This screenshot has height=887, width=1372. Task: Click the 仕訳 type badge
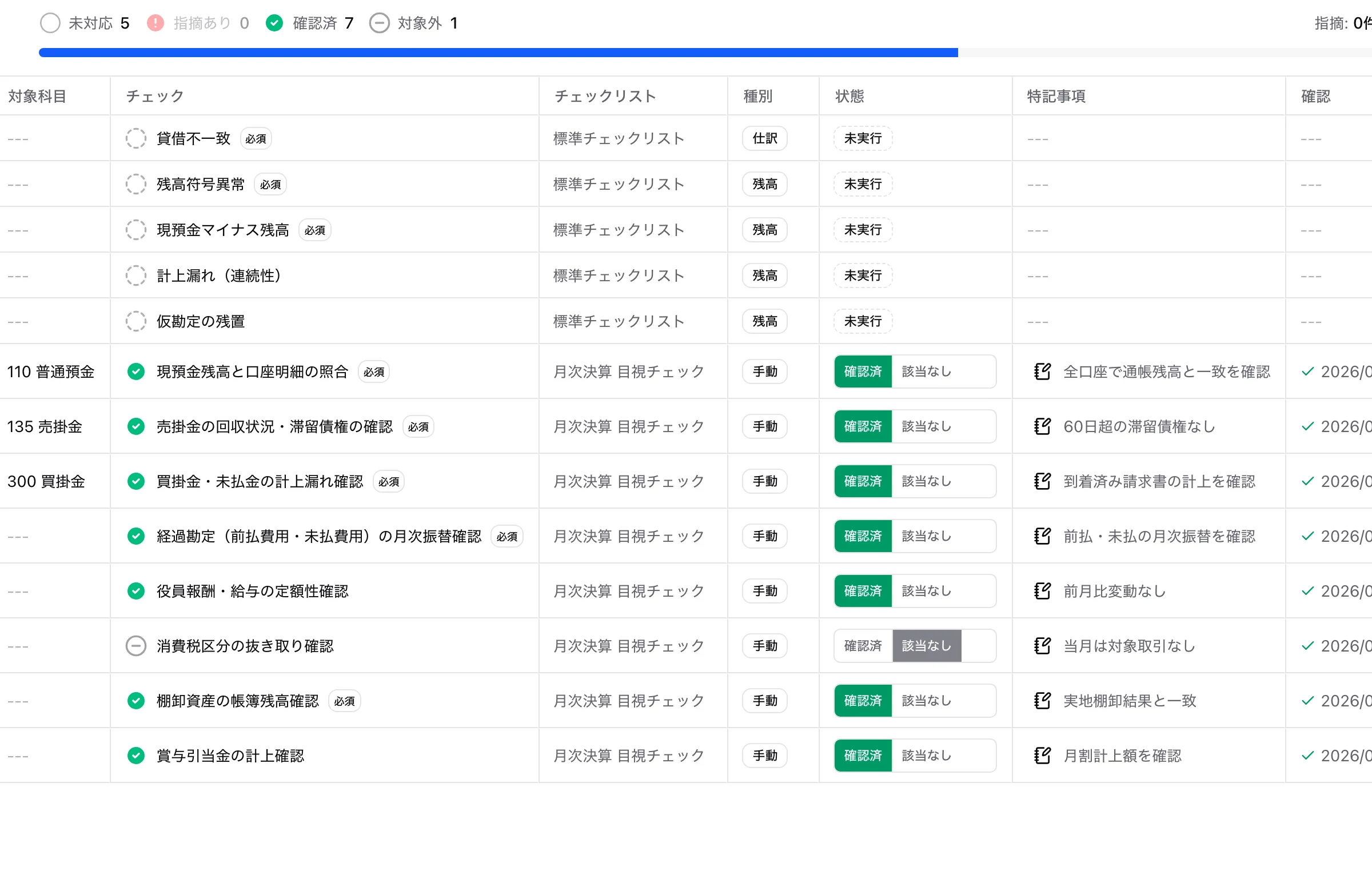pyautogui.click(x=765, y=138)
